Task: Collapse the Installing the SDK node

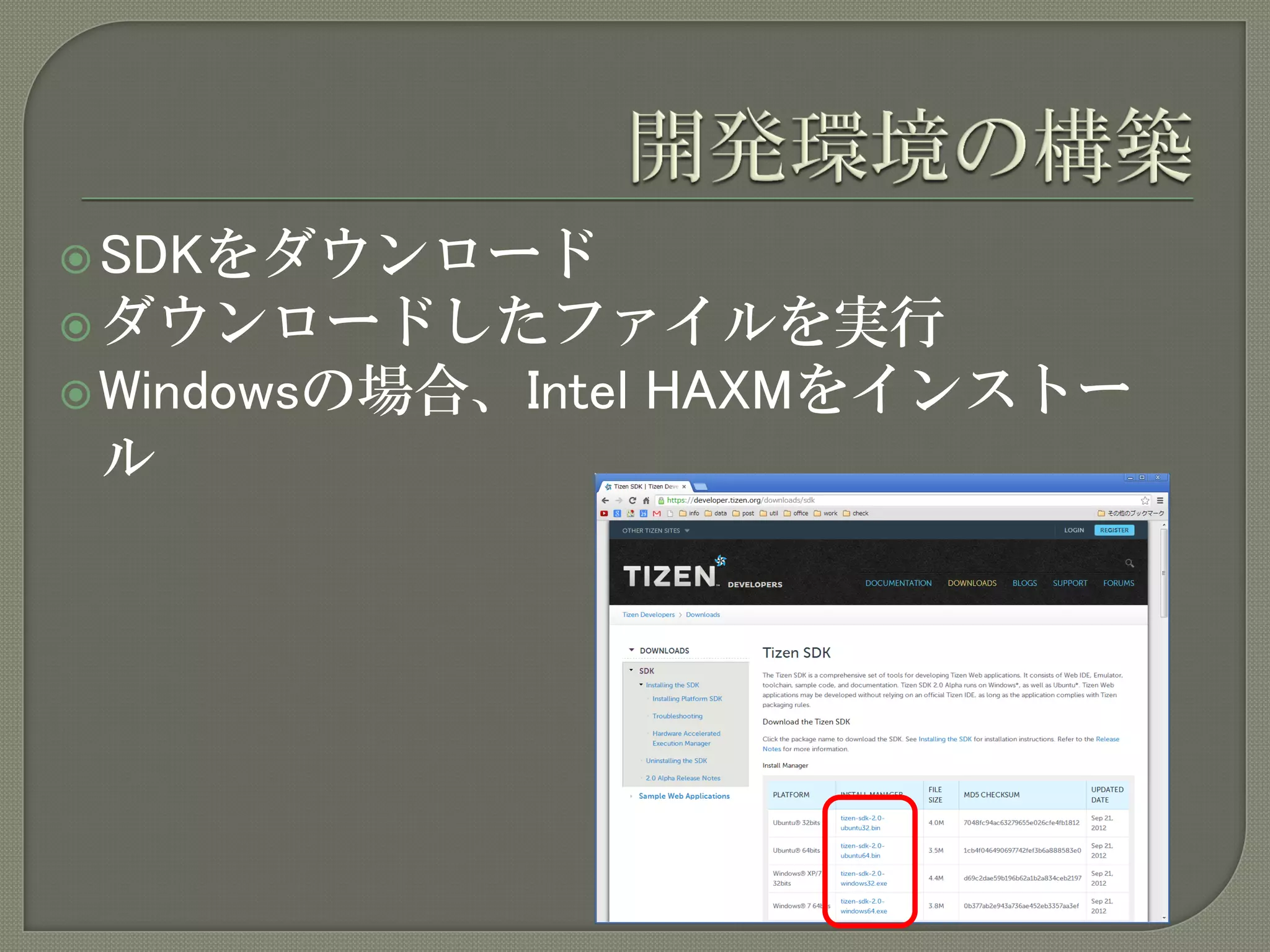Action: pos(641,685)
